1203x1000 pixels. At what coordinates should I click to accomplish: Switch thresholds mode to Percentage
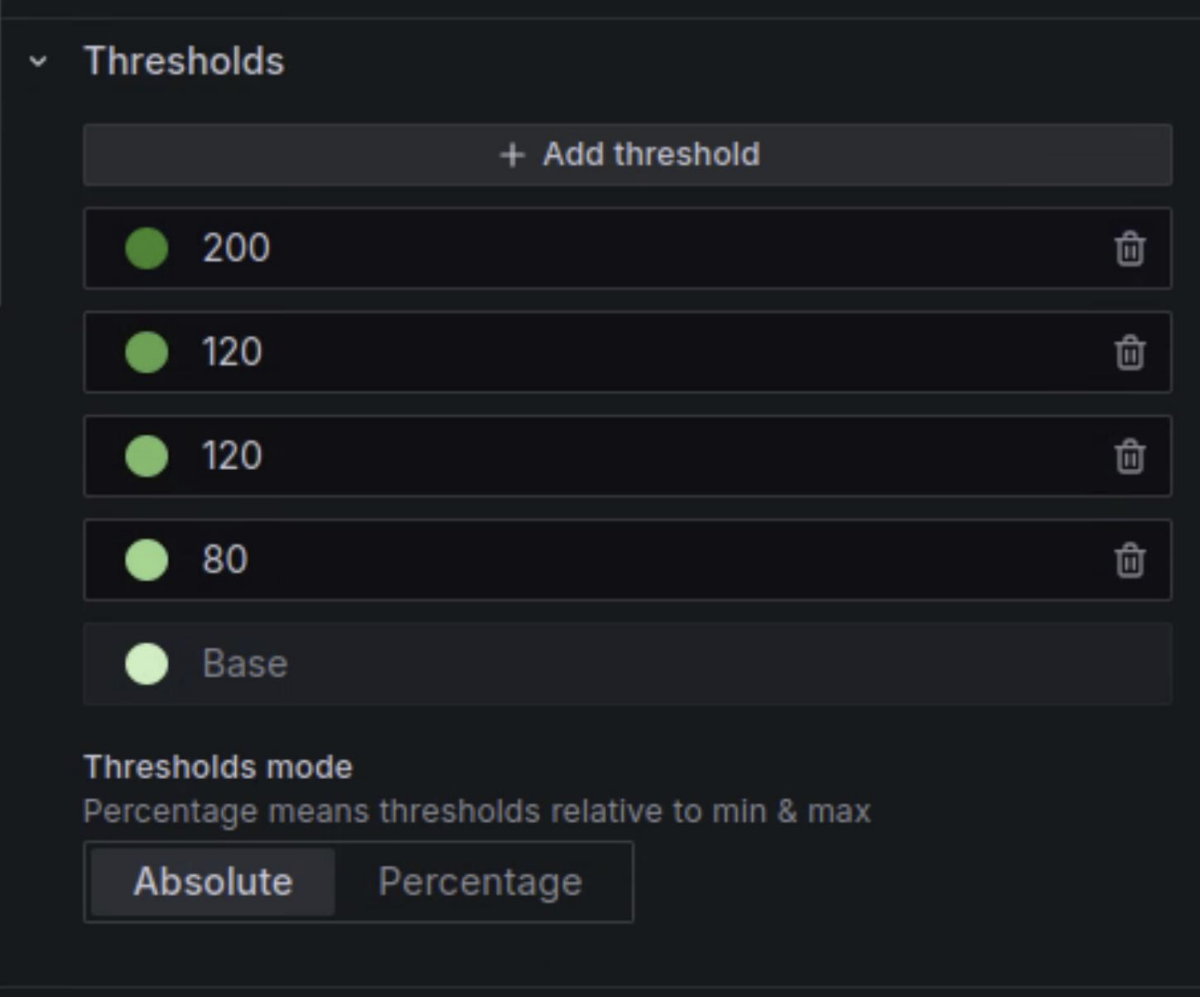pos(480,882)
